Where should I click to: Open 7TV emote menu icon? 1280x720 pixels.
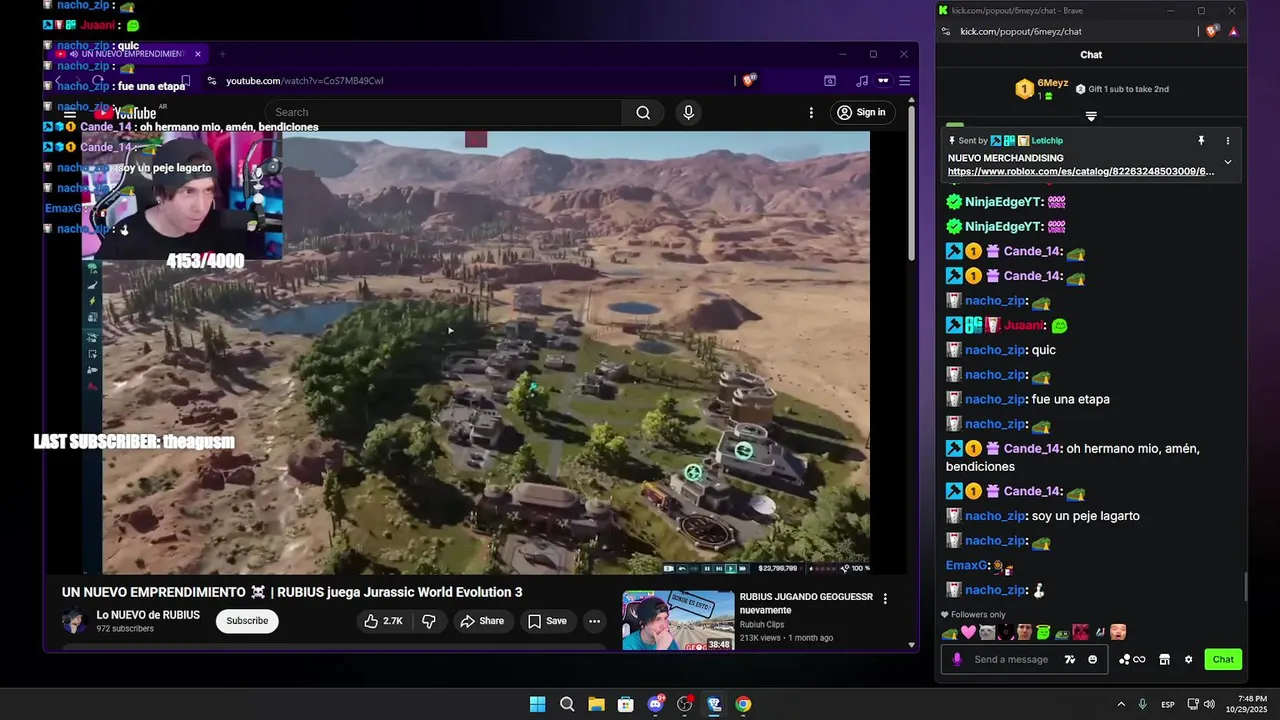[1071, 660]
